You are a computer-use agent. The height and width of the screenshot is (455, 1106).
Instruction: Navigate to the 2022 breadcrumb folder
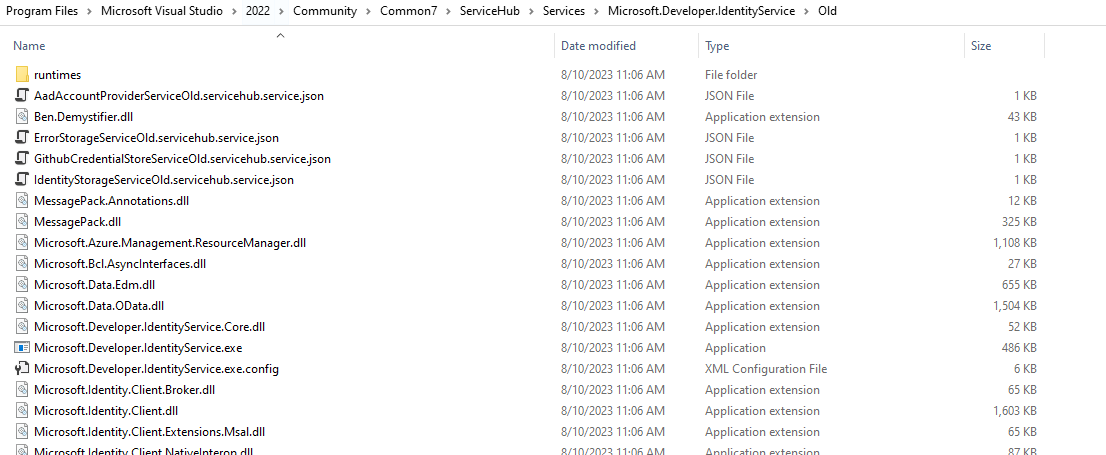258,11
